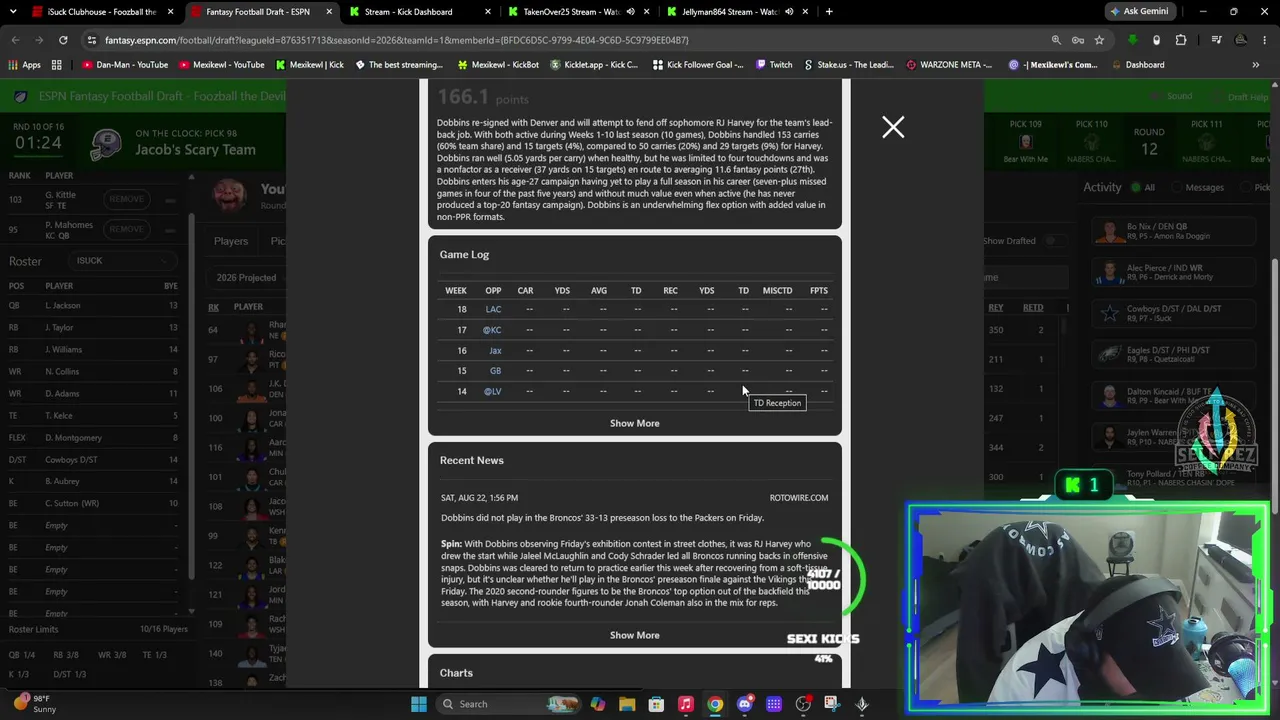The width and height of the screenshot is (1280, 720).
Task: Close the Fantasy Football Draft - ESPN tab
Action: tap(329, 12)
